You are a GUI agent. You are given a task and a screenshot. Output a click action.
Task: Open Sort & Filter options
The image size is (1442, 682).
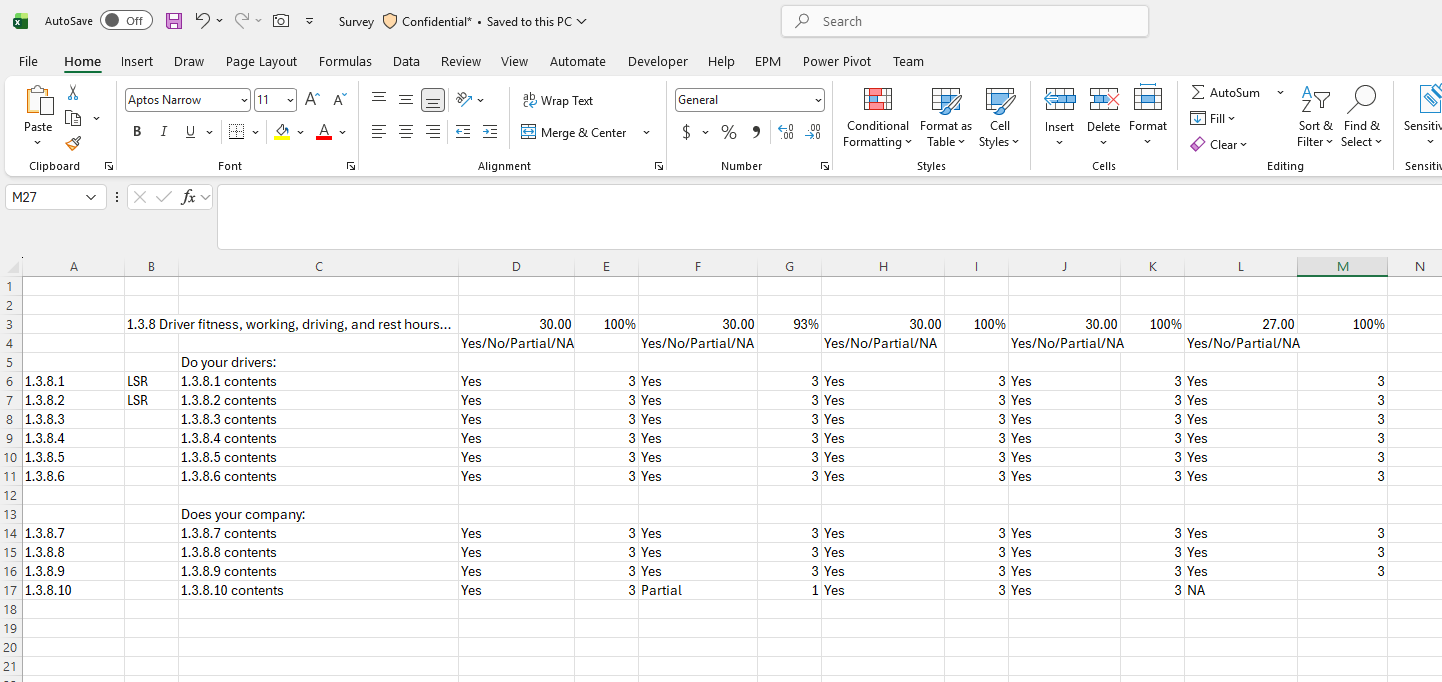click(x=1315, y=117)
